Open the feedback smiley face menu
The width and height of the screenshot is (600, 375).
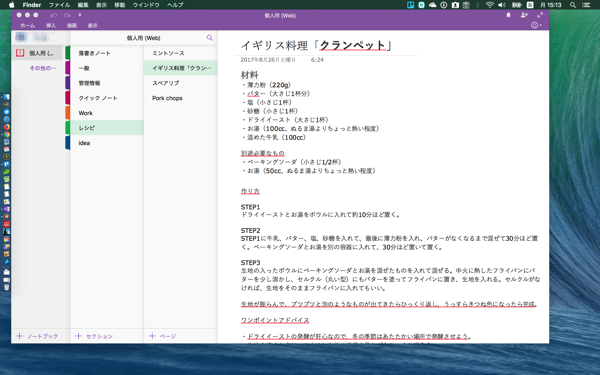pos(536,25)
